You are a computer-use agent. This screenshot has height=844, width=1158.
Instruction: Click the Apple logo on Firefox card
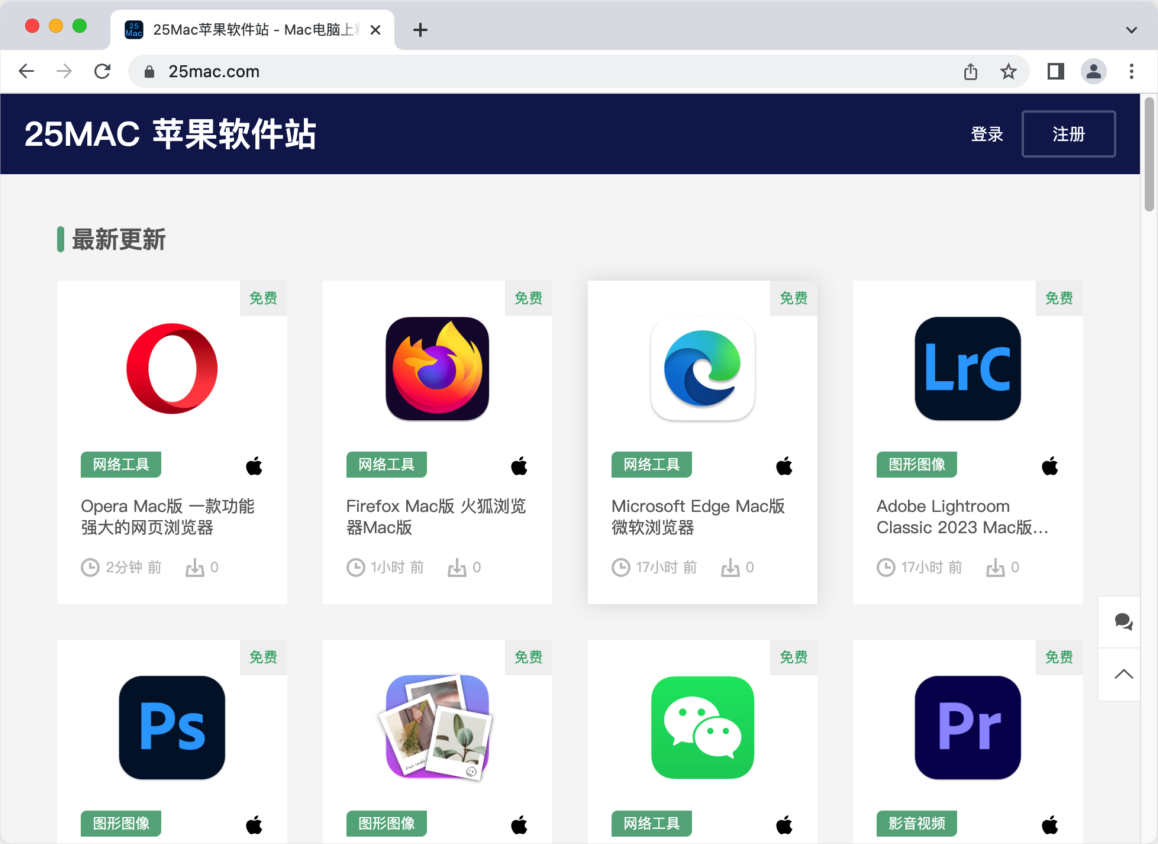coord(519,466)
